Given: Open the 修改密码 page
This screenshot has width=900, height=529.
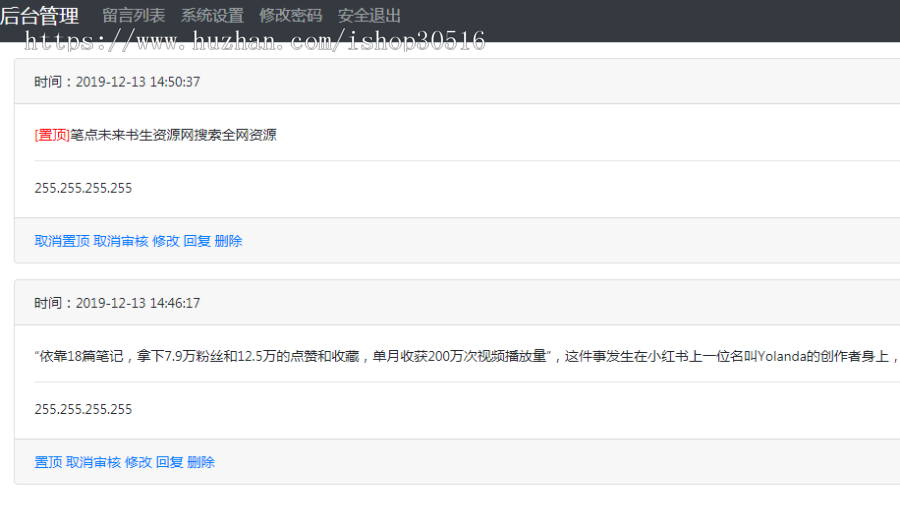Looking at the screenshot, I should point(290,15).
